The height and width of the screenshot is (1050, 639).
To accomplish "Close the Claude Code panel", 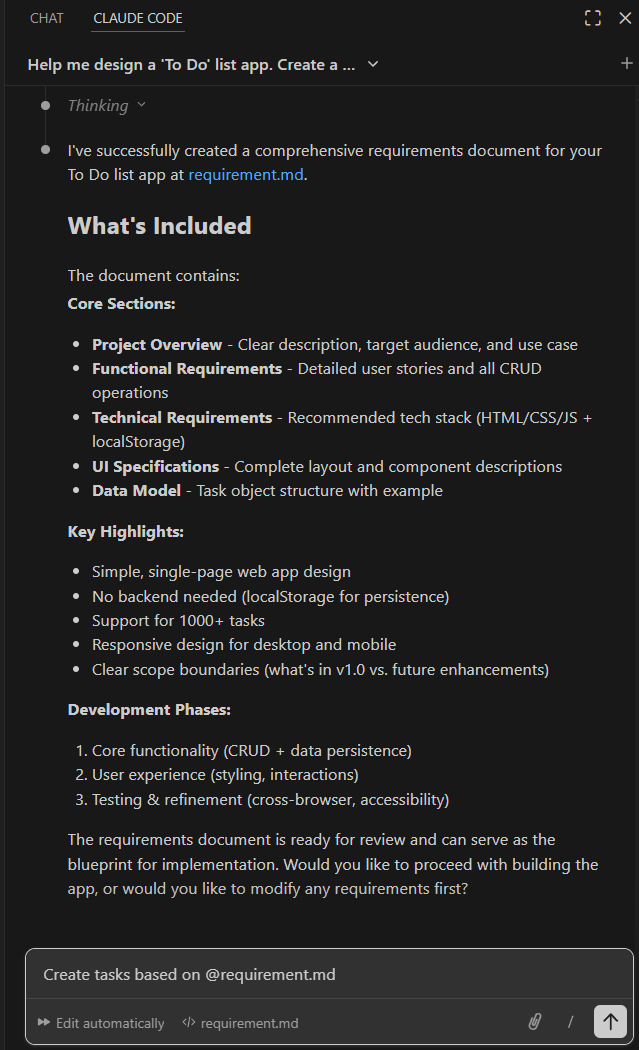I will 625,18.
